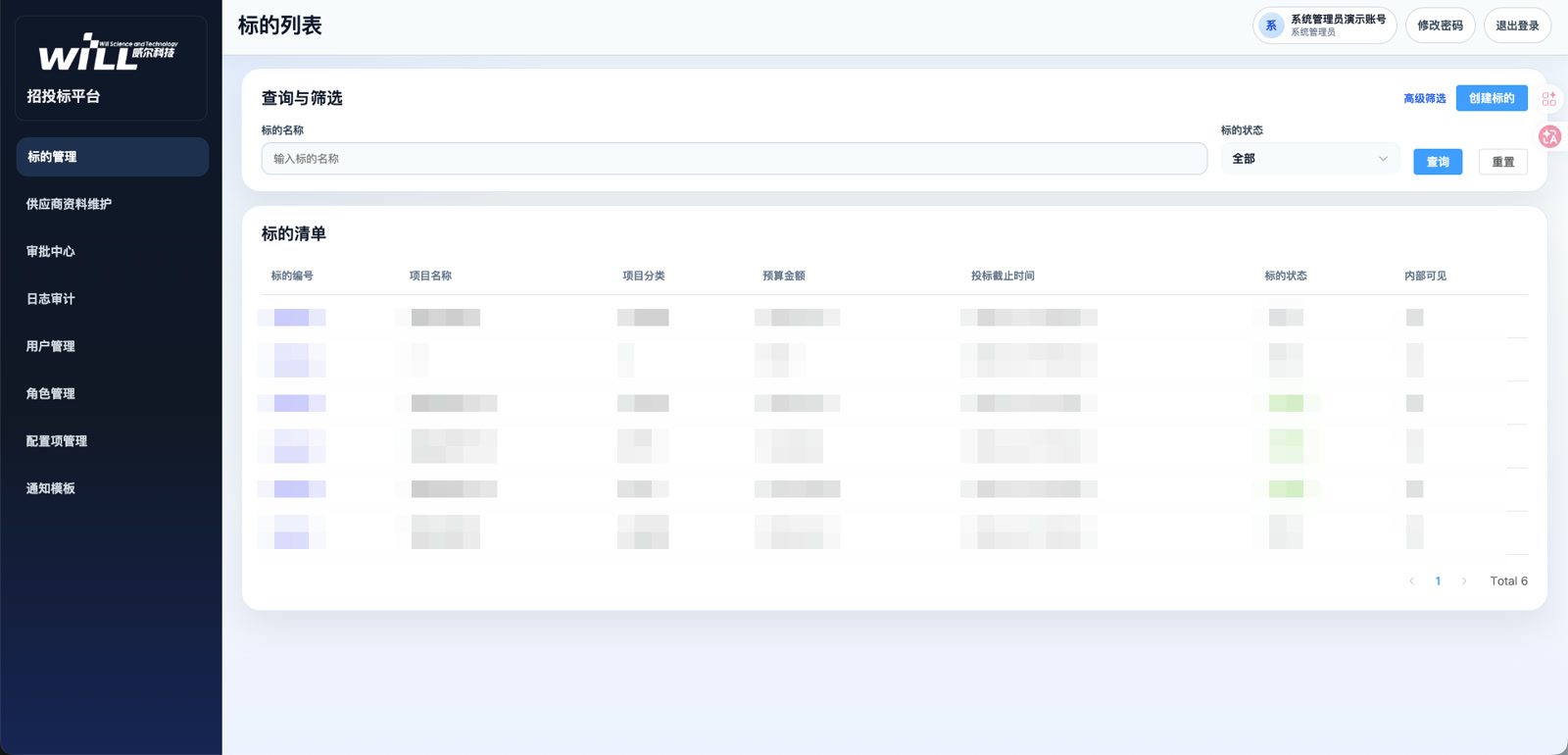Open 标的管理 in the sidebar
Screen dimensions: 1568x755
tap(113, 157)
